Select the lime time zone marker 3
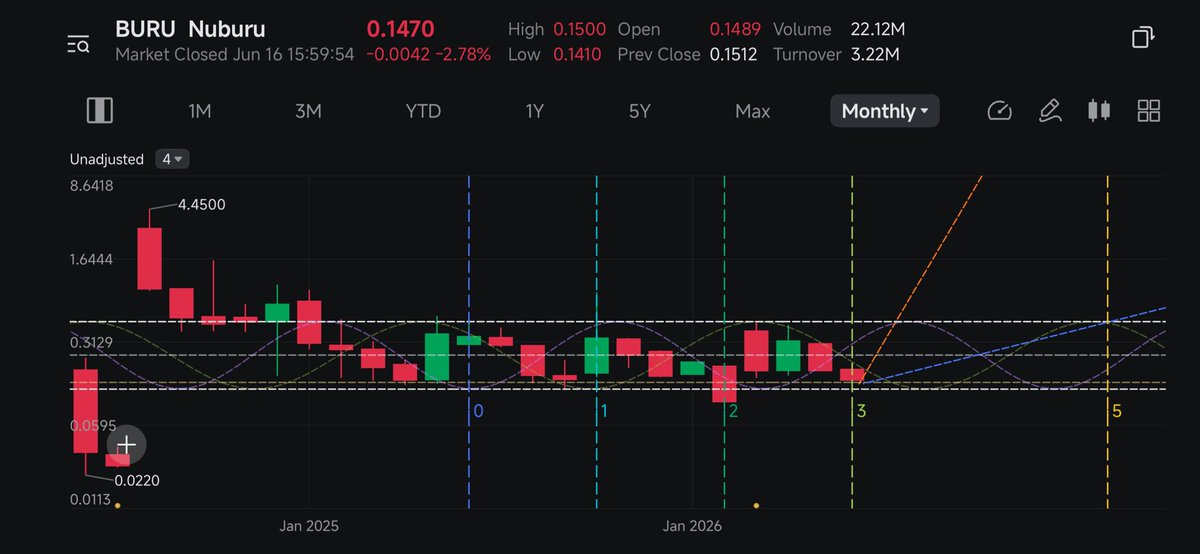The image size is (1200, 554). pyautogui.click(x=861, y=411)
